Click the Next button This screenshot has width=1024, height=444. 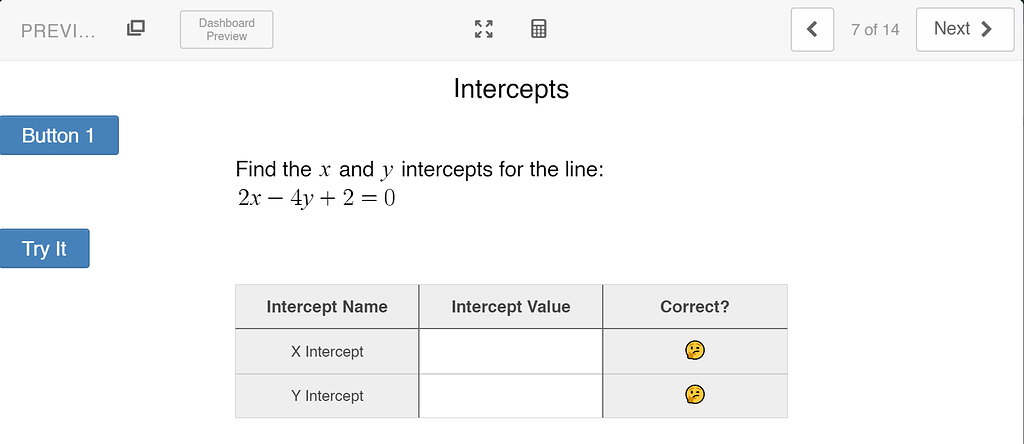click(x=965, y=29)
